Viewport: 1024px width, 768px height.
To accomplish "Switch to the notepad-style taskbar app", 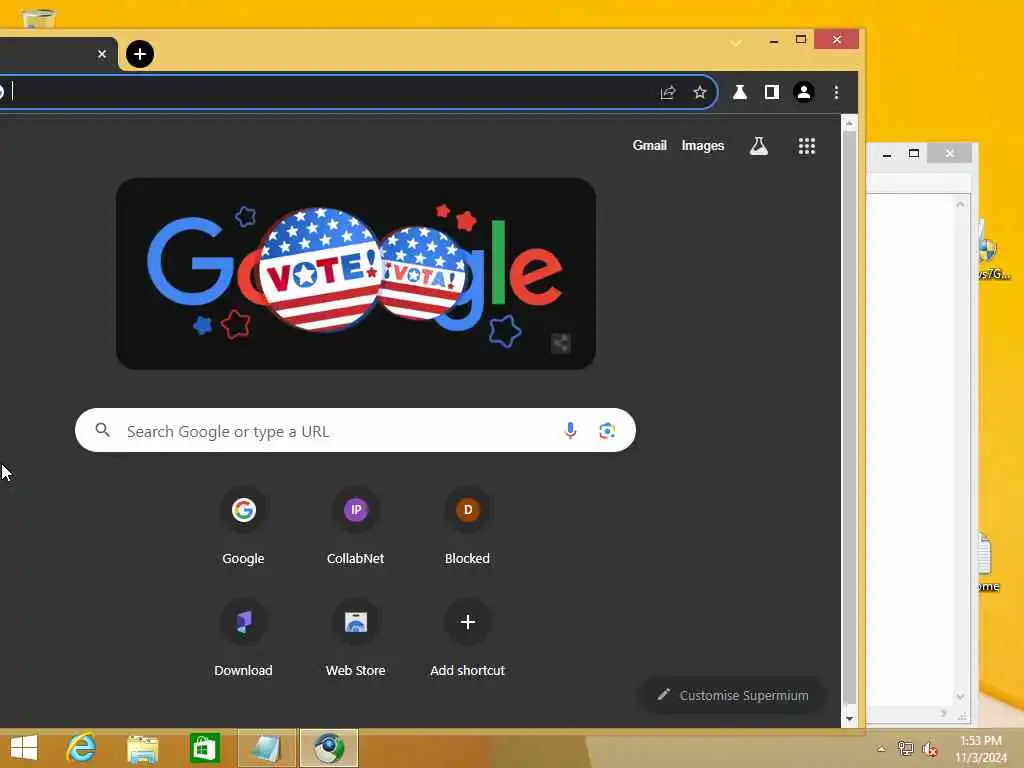I will click(266, 748).
